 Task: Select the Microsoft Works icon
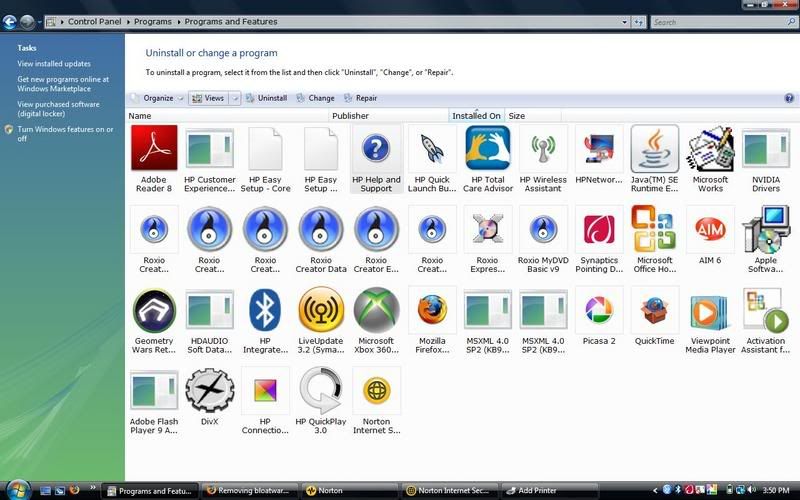710,148
